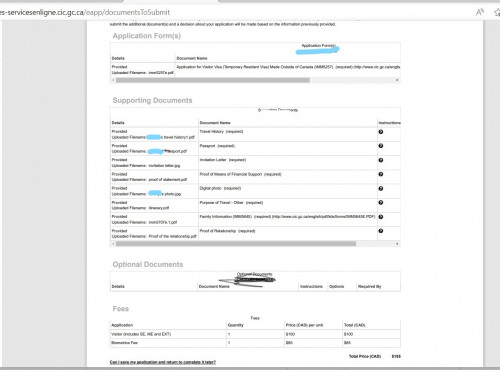Click right arrow of Application Form scrollbar
This screenshot has width=500, height=370.
(x=397, y=80)
